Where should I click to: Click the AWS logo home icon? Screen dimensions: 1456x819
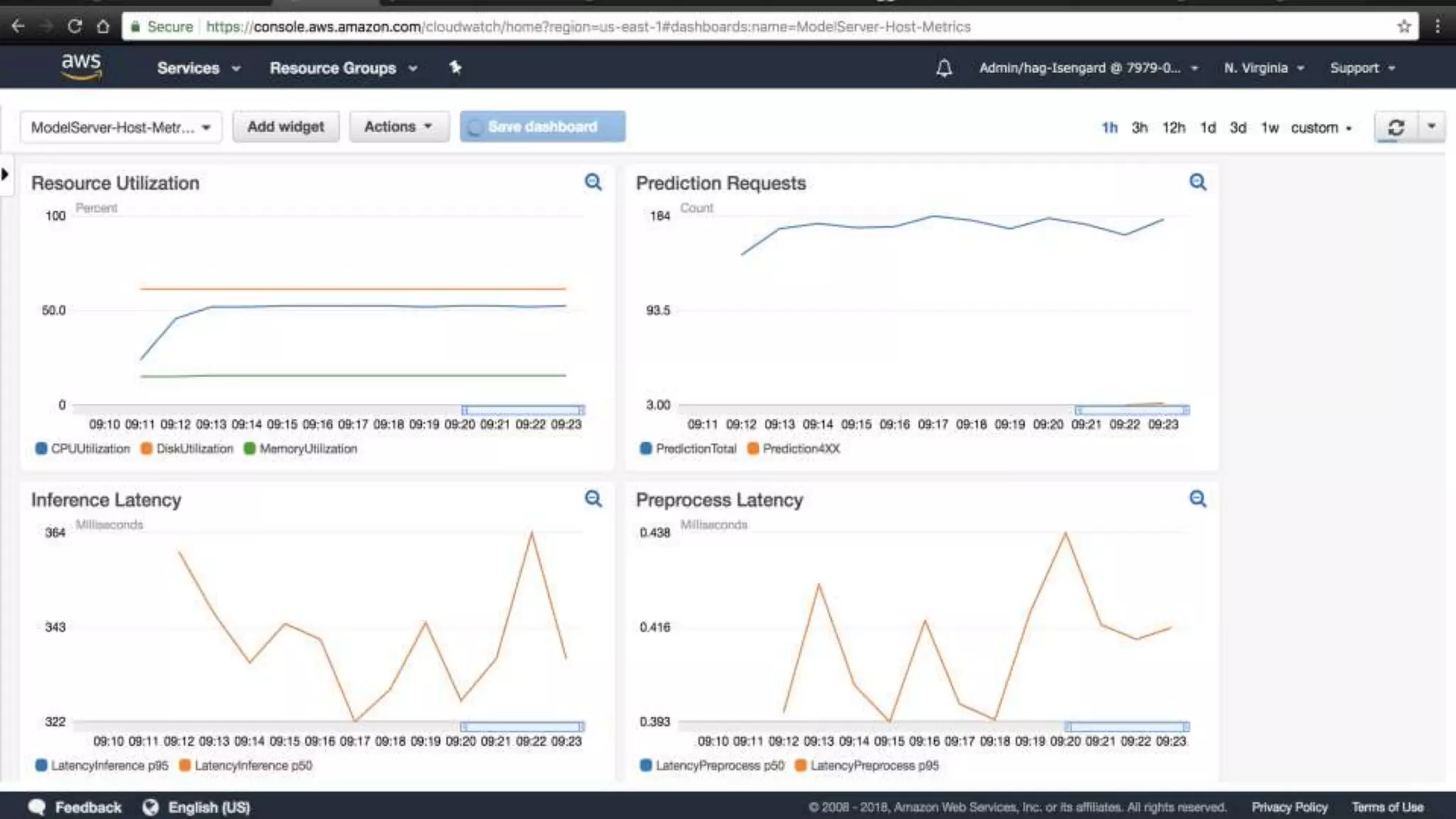coord(81,67)
